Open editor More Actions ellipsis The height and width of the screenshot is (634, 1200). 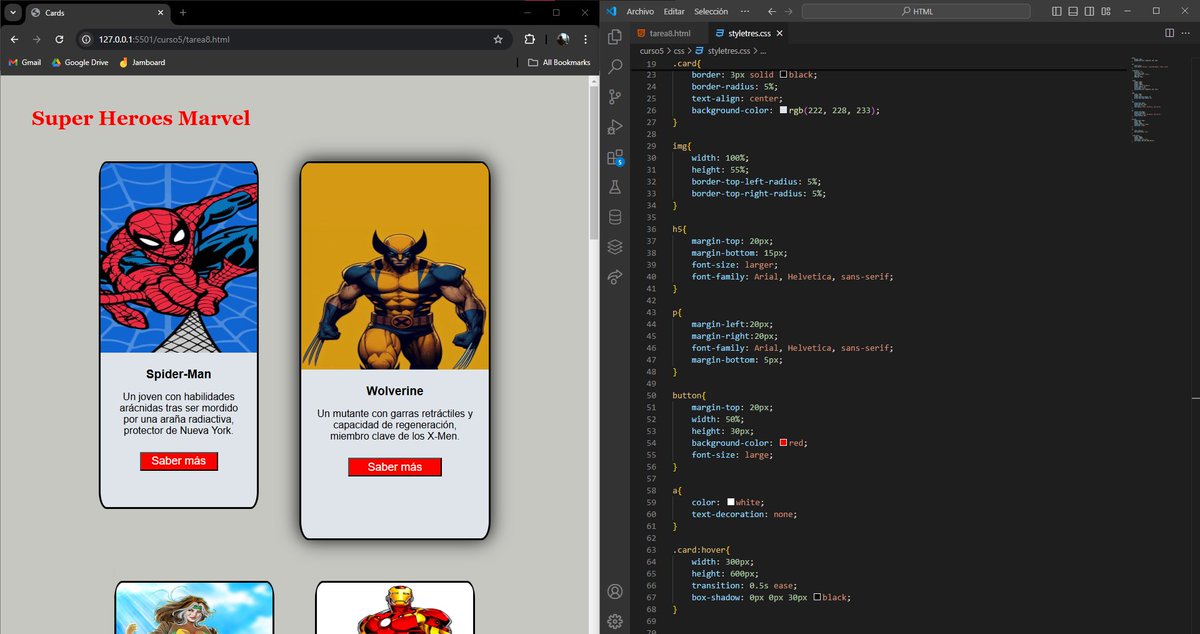1186,33
